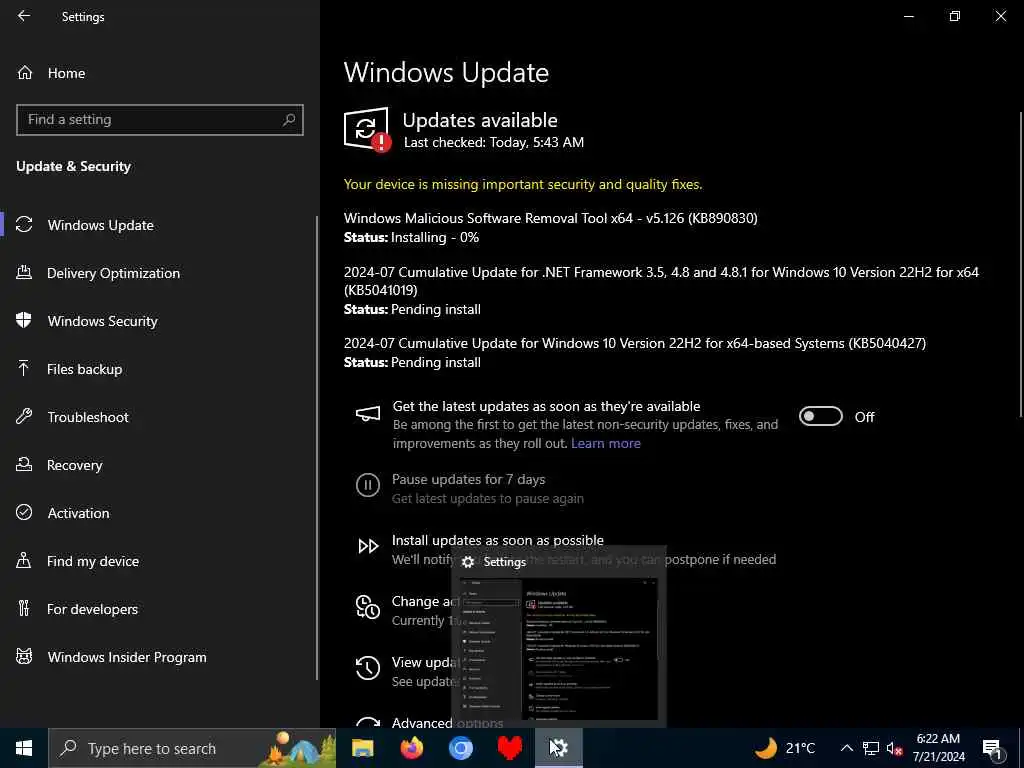Screen dimensions: 1024x768
Task: Click the sidebar vertical scrollbar
Action: (317, 448)
